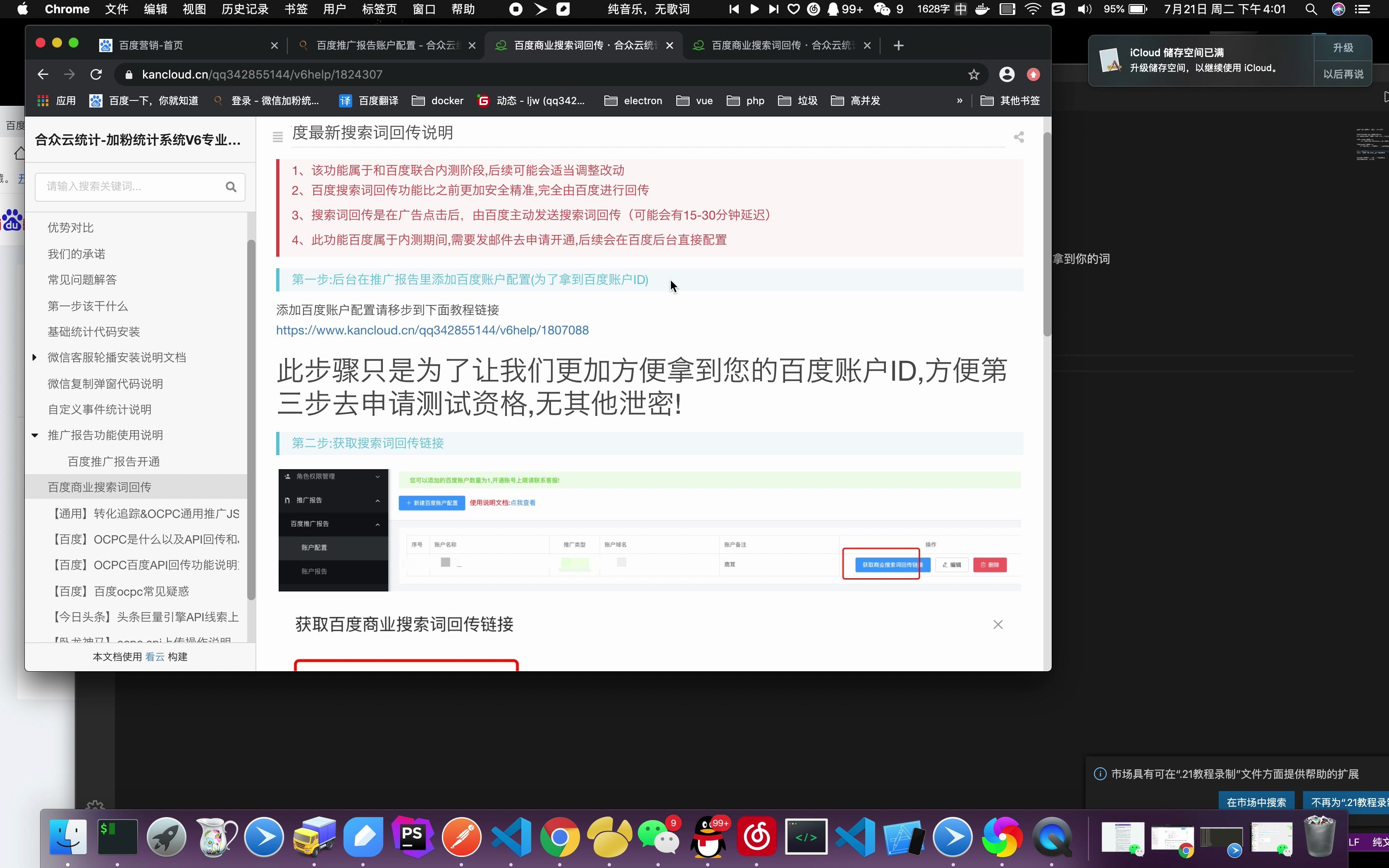Open the 高并发 bookmark folder
Image resolution: width=1389 pixels, height=868 pixels.
click(855, 100)
